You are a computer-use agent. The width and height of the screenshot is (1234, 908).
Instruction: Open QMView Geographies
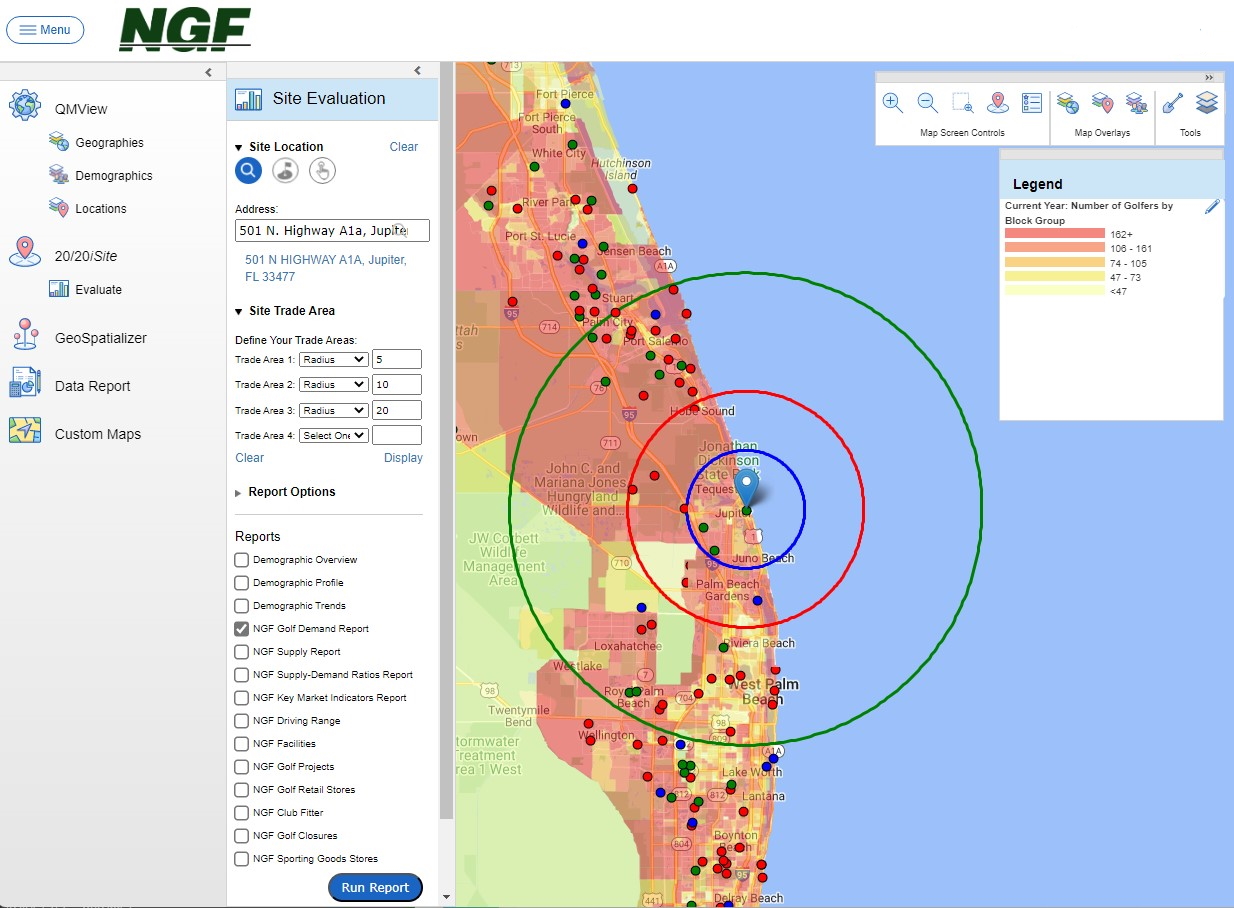coord(109,143)
